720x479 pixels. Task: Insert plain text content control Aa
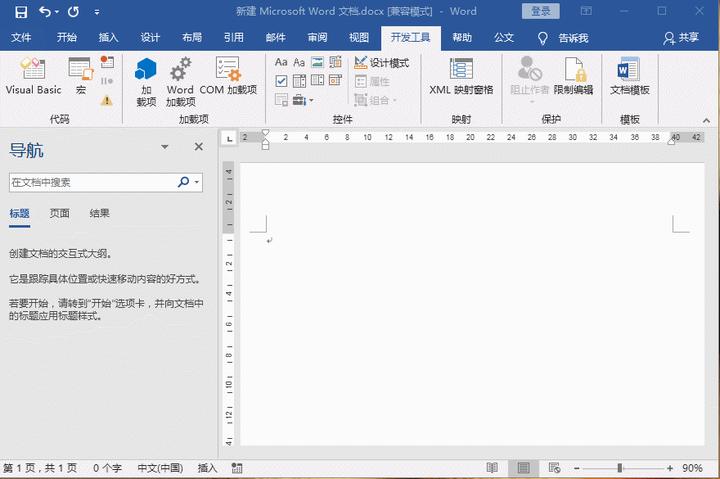click(x=299, y=62)
